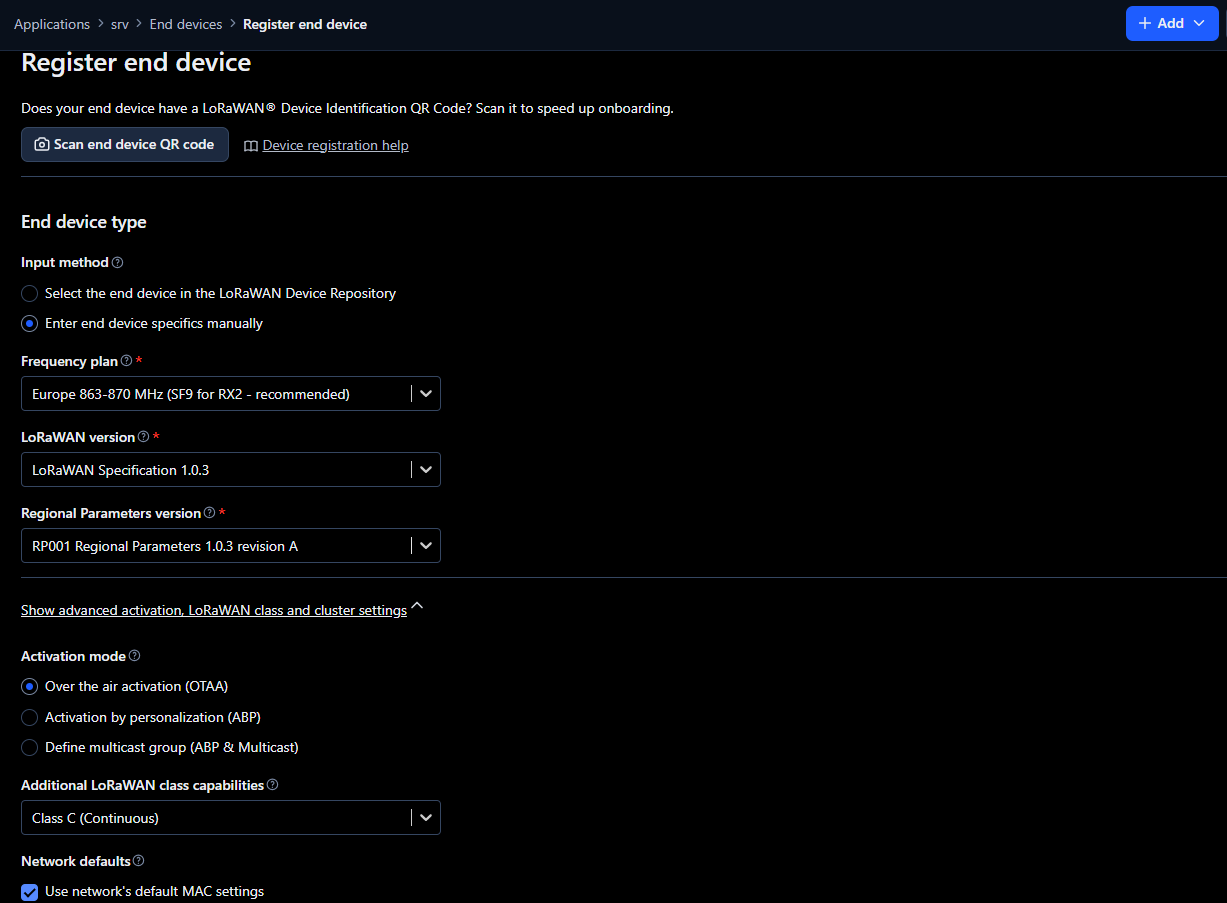
Task: Select the LoRaWAN Device Repository input method
Action: click(x=29, y=293)
